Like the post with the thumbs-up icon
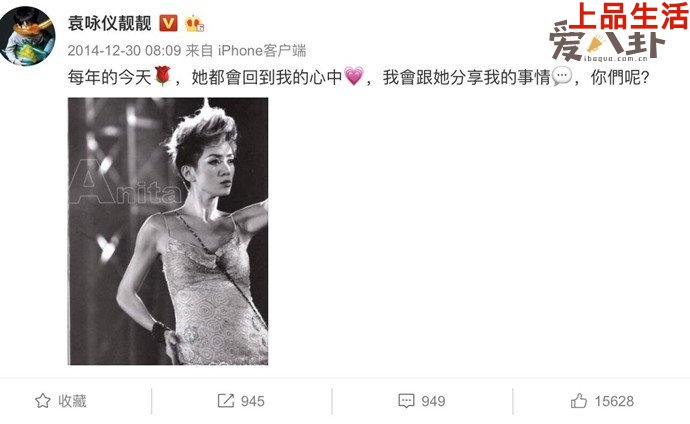The height and width of the screenshot is (424, 690). point(579,401)
